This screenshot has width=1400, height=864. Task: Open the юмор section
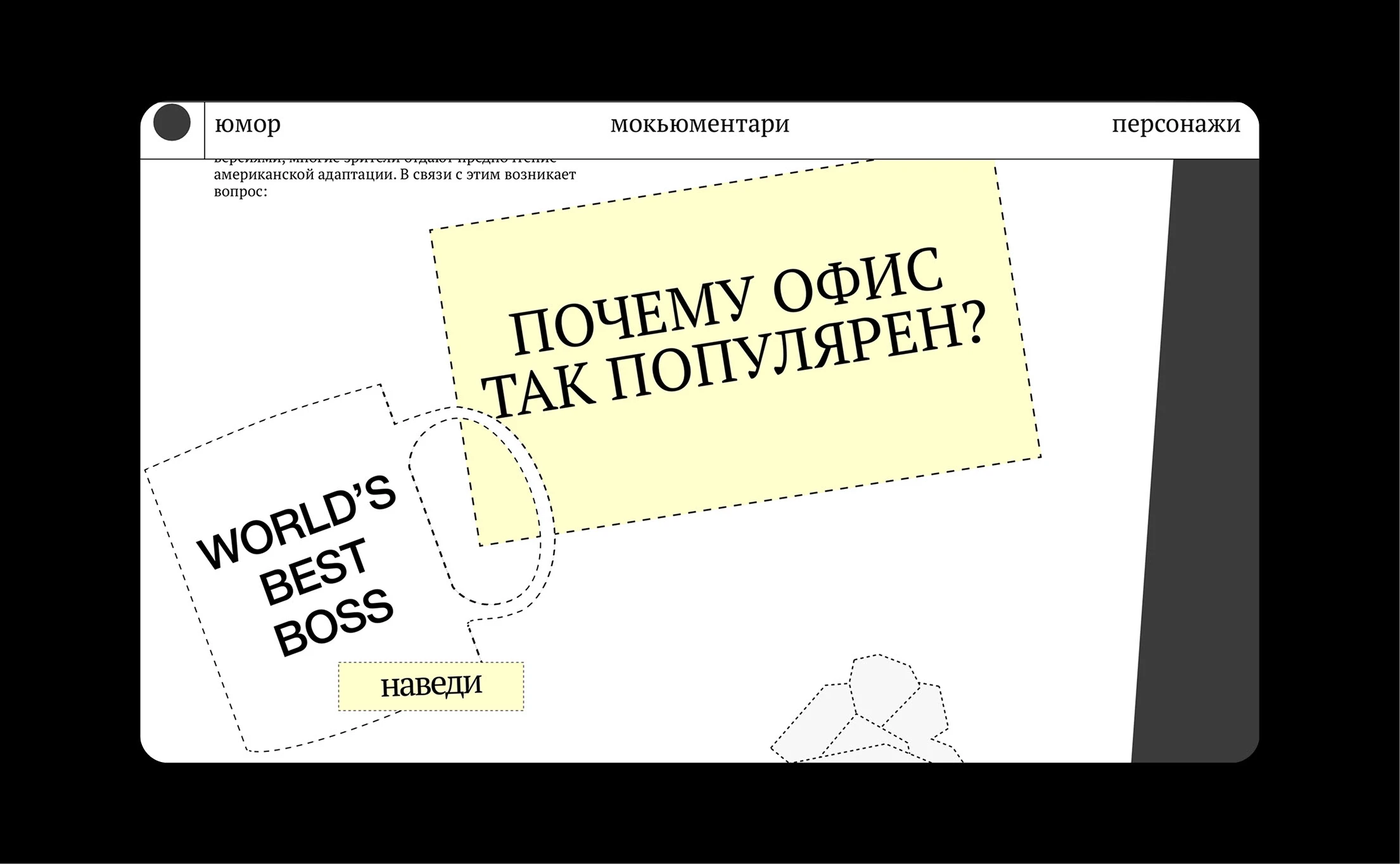(x=247, y=124)
